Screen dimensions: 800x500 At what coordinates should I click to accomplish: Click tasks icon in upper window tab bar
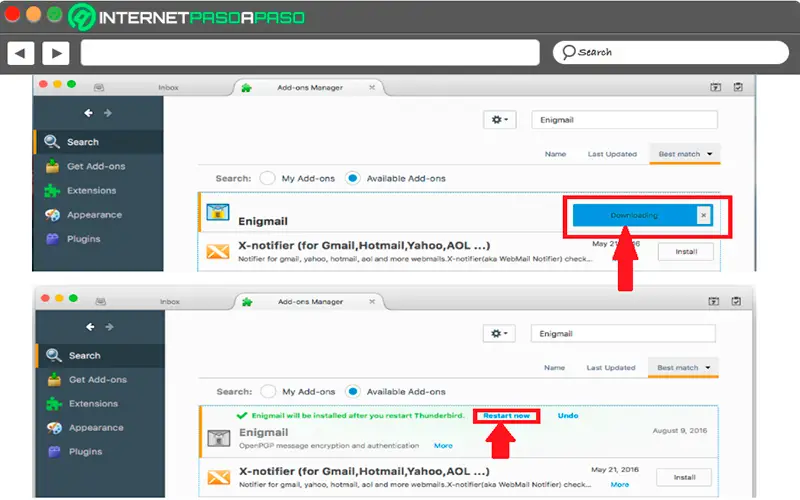point(738,87)
